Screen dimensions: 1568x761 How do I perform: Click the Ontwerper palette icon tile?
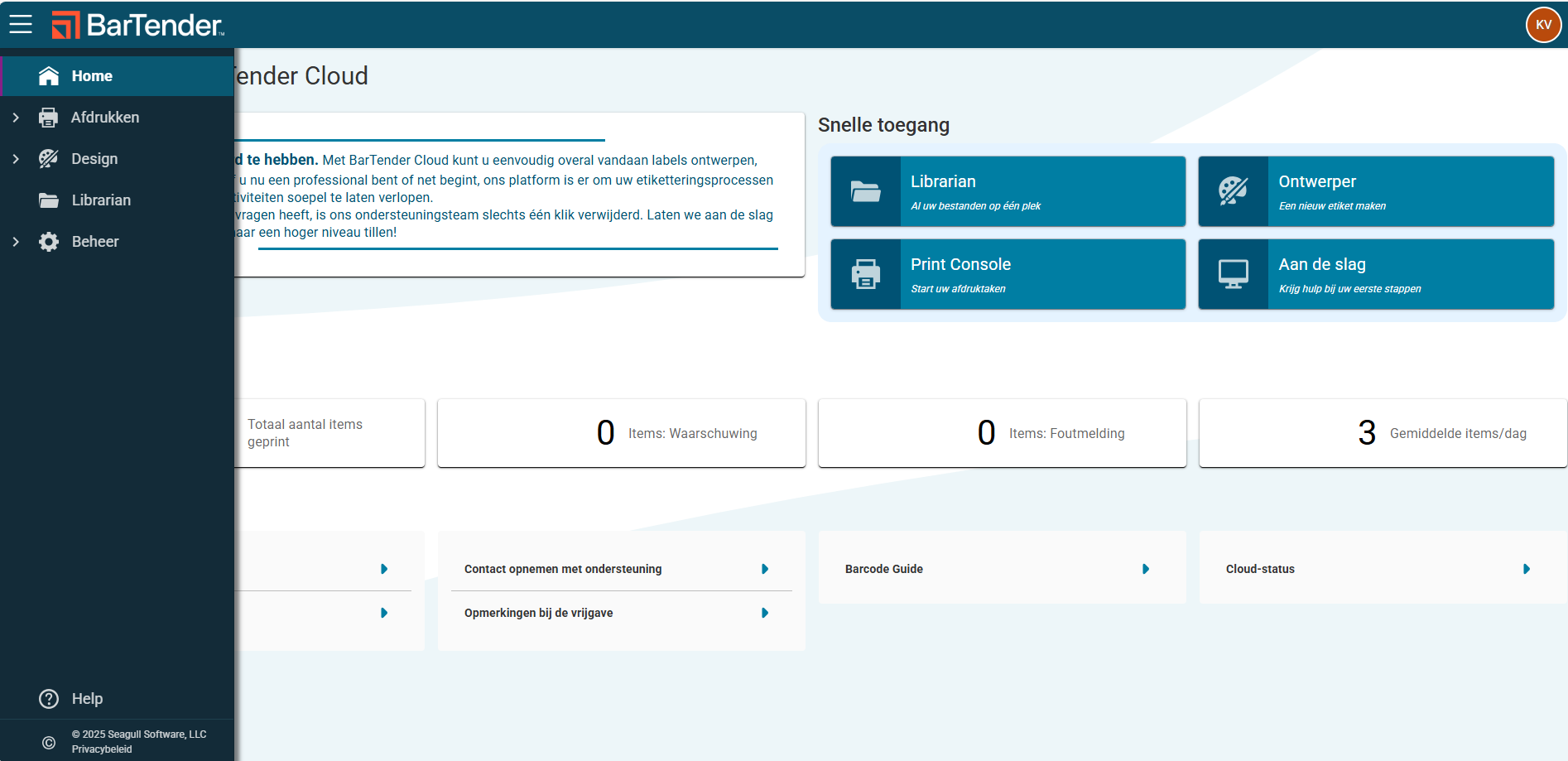(x=1233, y=191)
